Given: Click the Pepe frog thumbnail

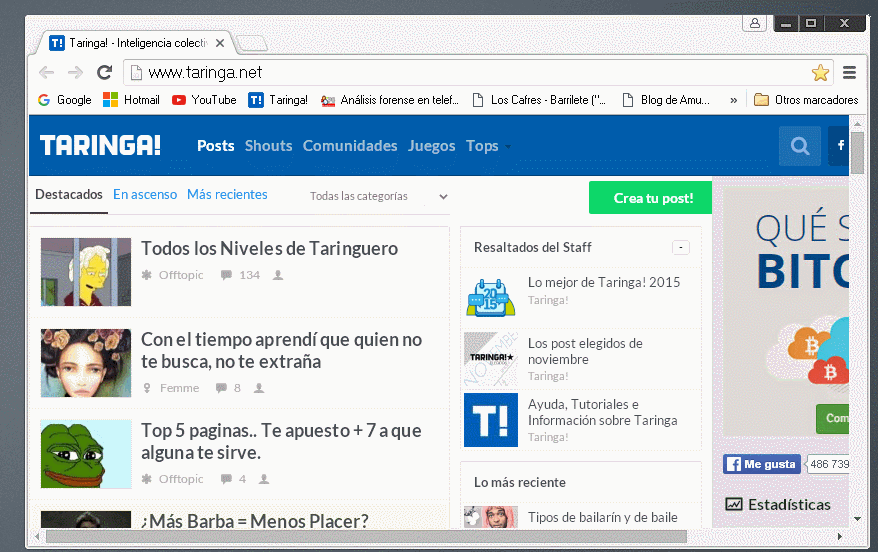Looking at the screenshot, I should tap(86, 454).
